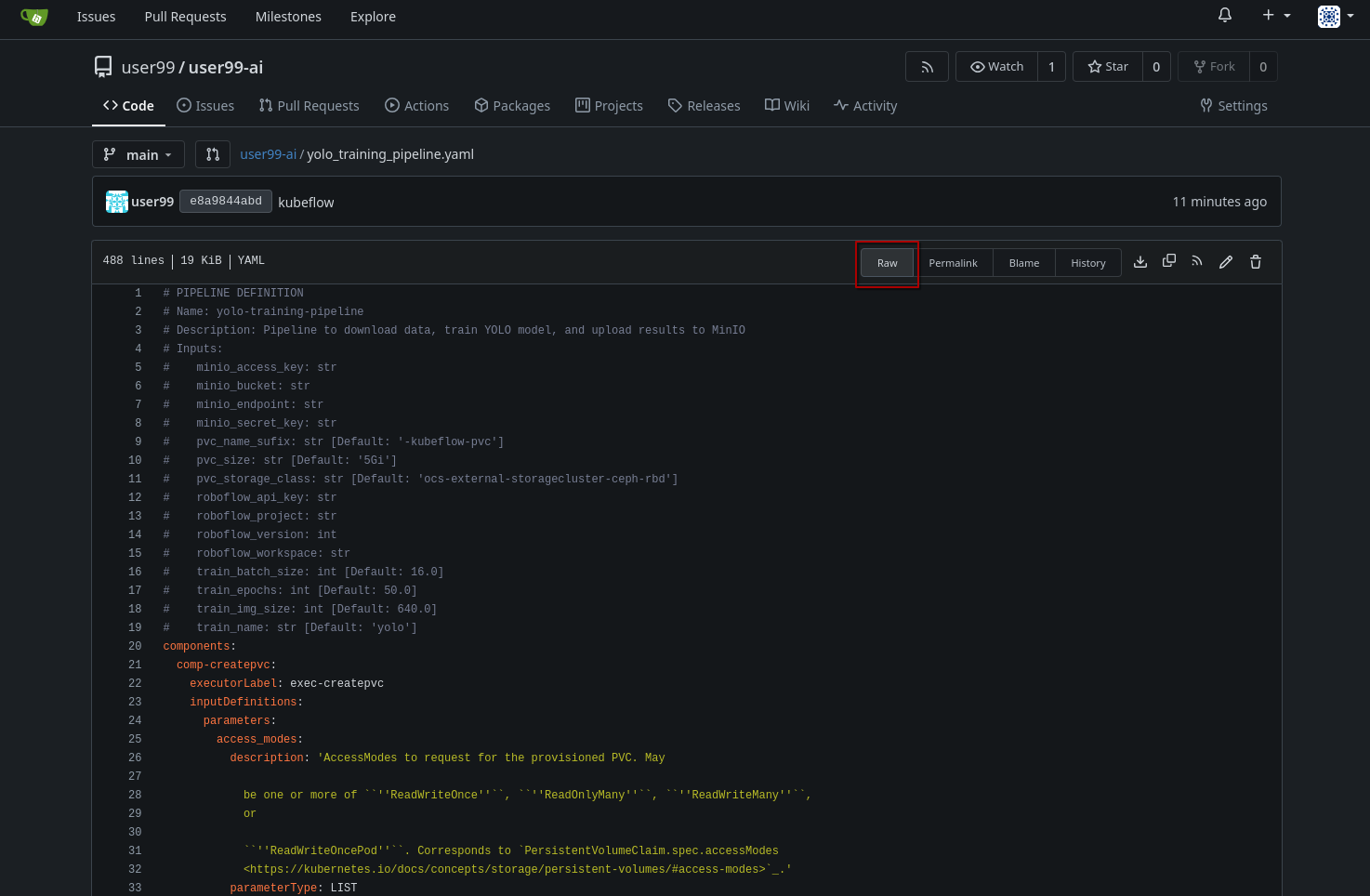Delete the file with the trash icon
The image size is (1370, 896).
[x=1256, y=262]
